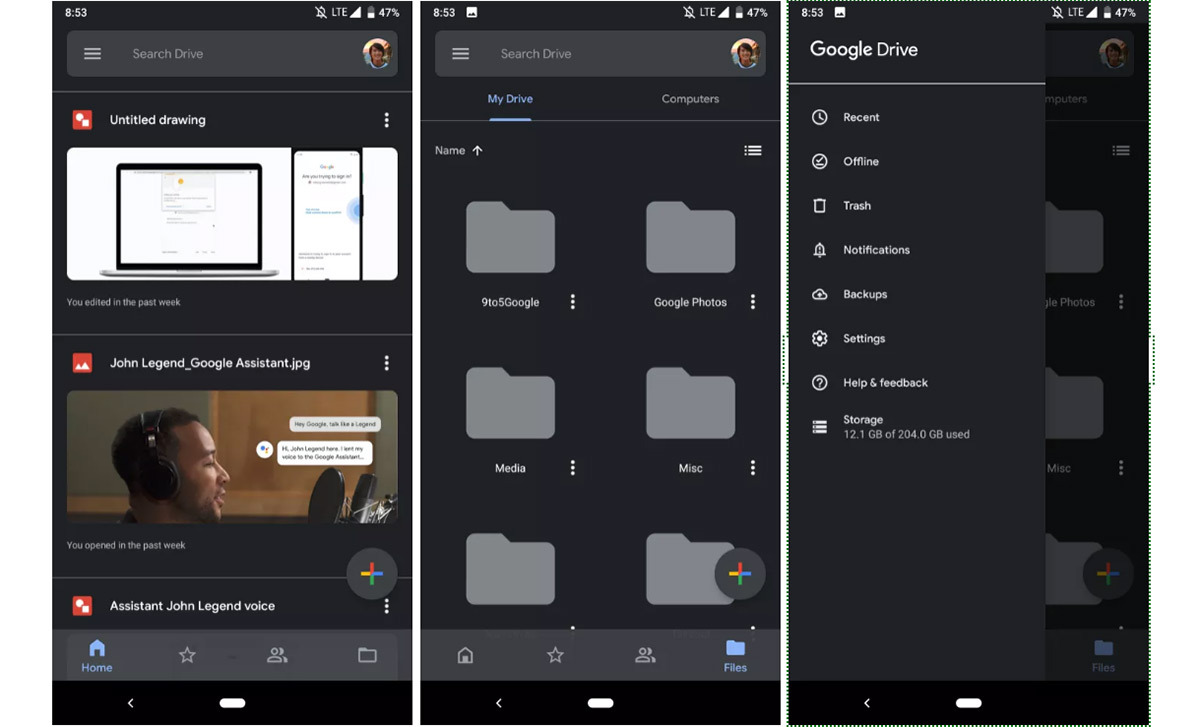
Task: Open the Untitled drawing preview thumbnail
Action: [232, 214]
